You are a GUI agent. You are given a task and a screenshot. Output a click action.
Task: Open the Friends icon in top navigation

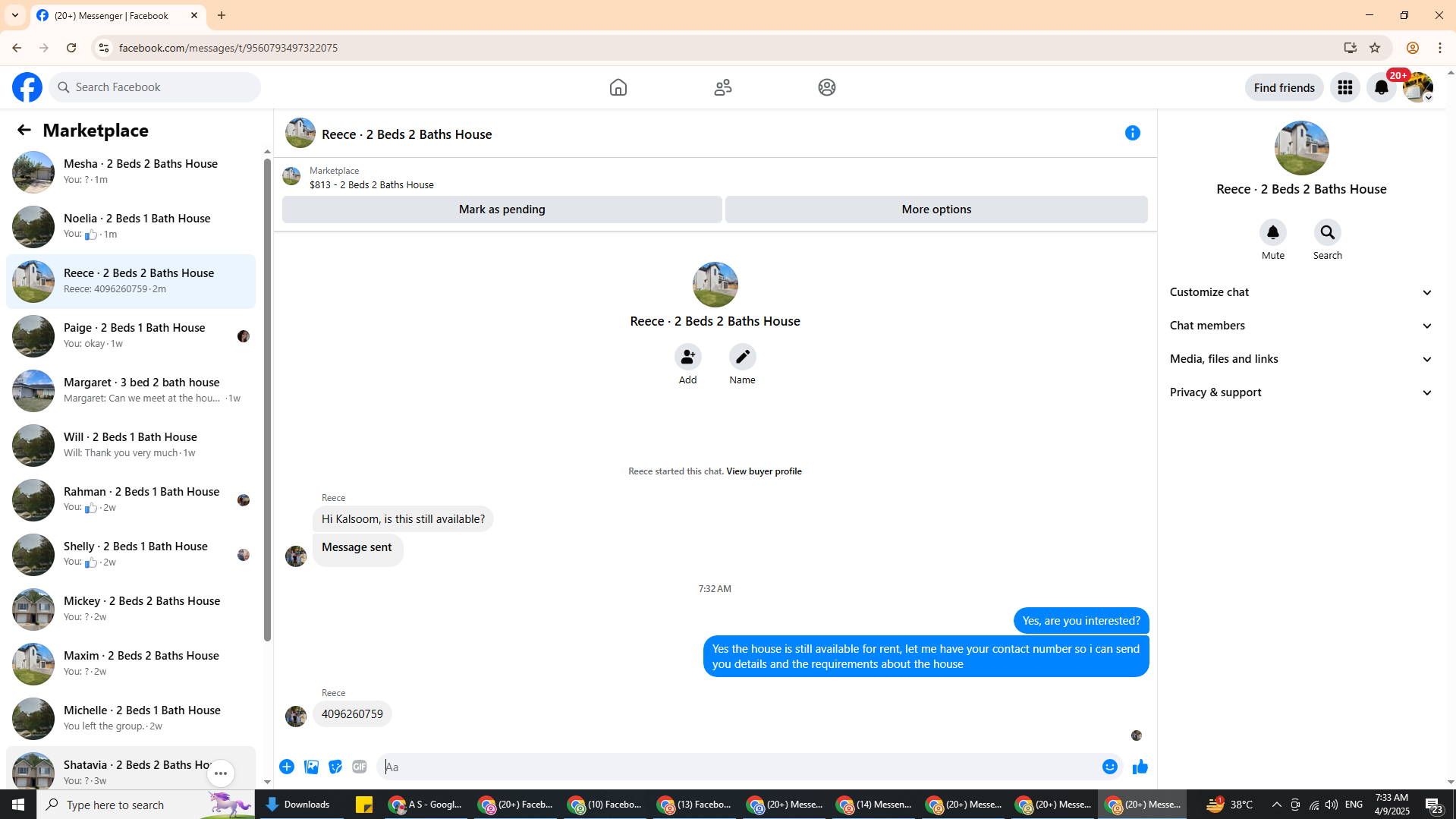tap(723, 87)
